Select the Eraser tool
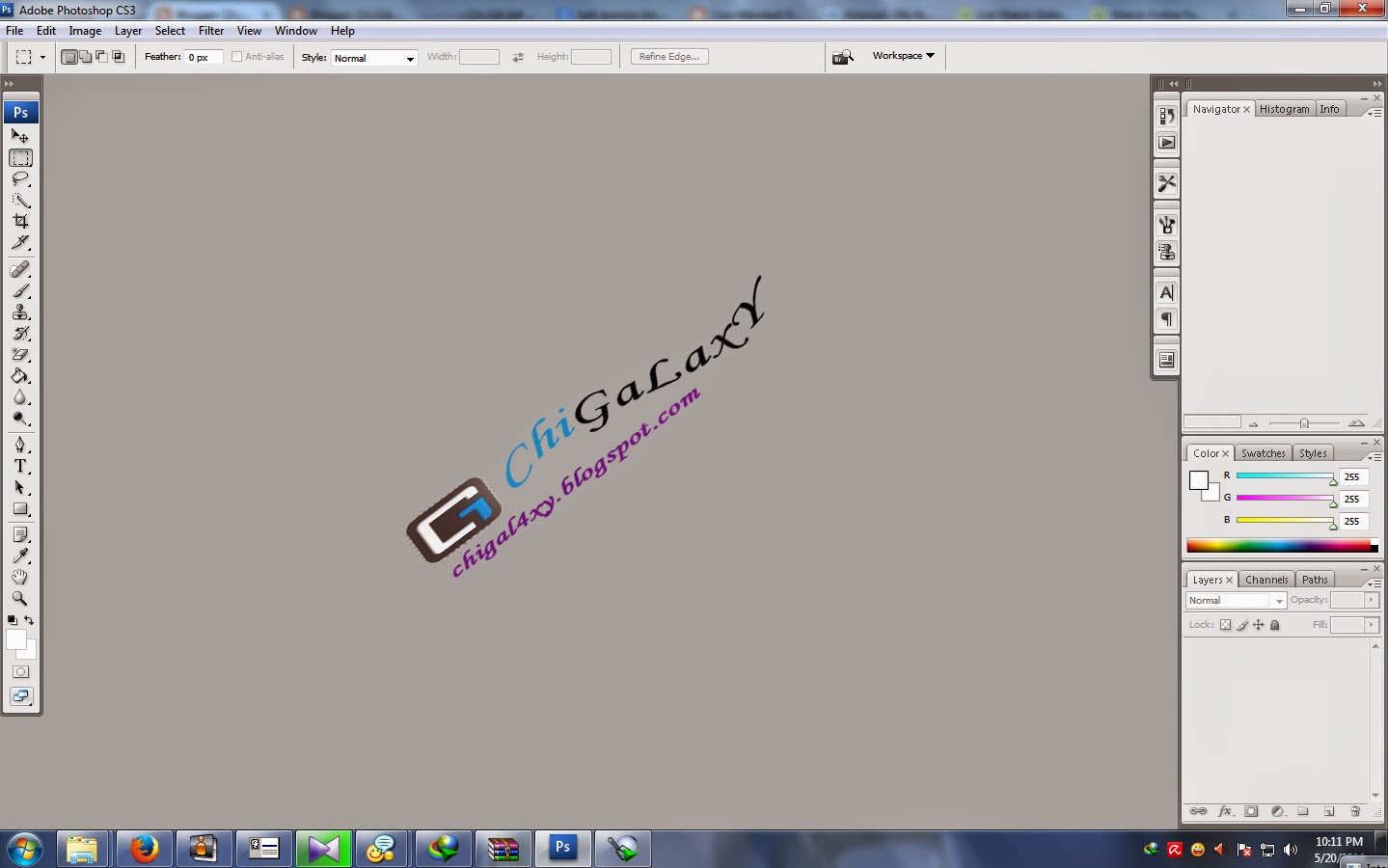This screenshot has height=868, width=1388. (x=20, y=354)
